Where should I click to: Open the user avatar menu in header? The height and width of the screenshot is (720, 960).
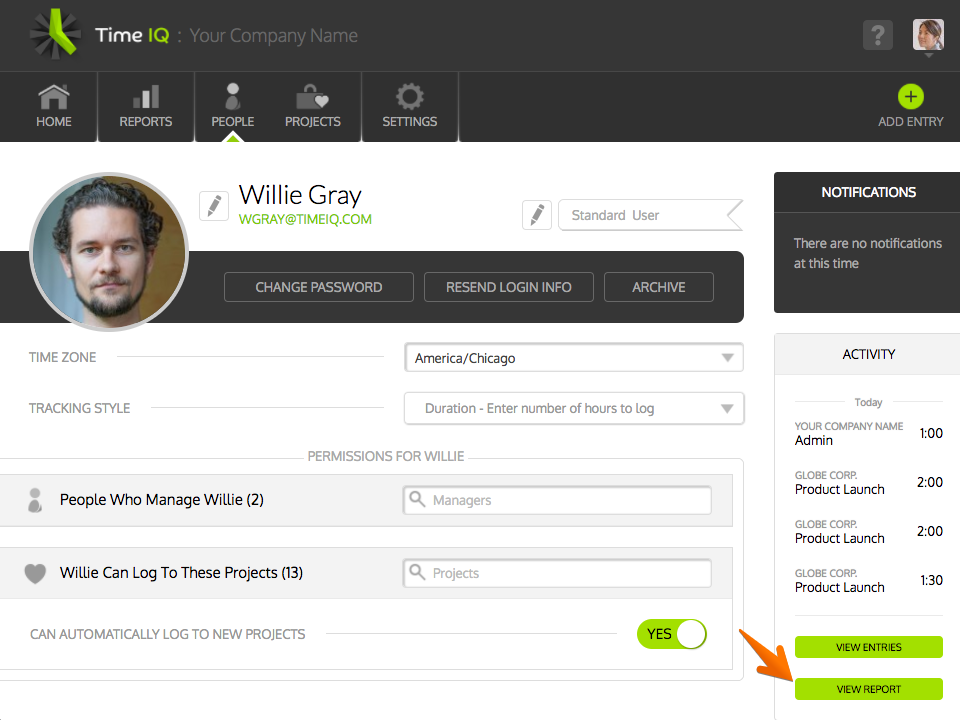pyautogui.click(x=928, y=36)
